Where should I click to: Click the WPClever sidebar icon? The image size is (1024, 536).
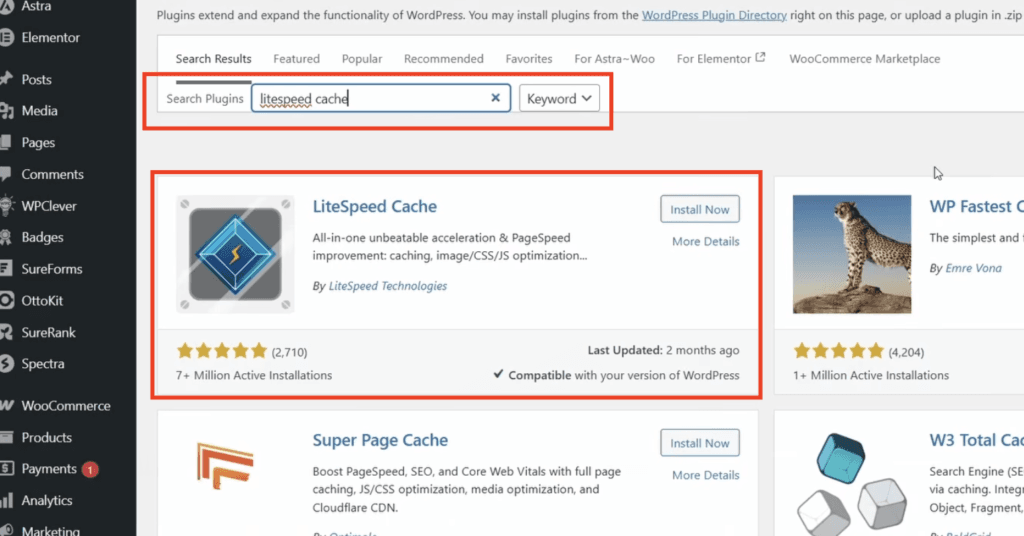tap(6, 206)
